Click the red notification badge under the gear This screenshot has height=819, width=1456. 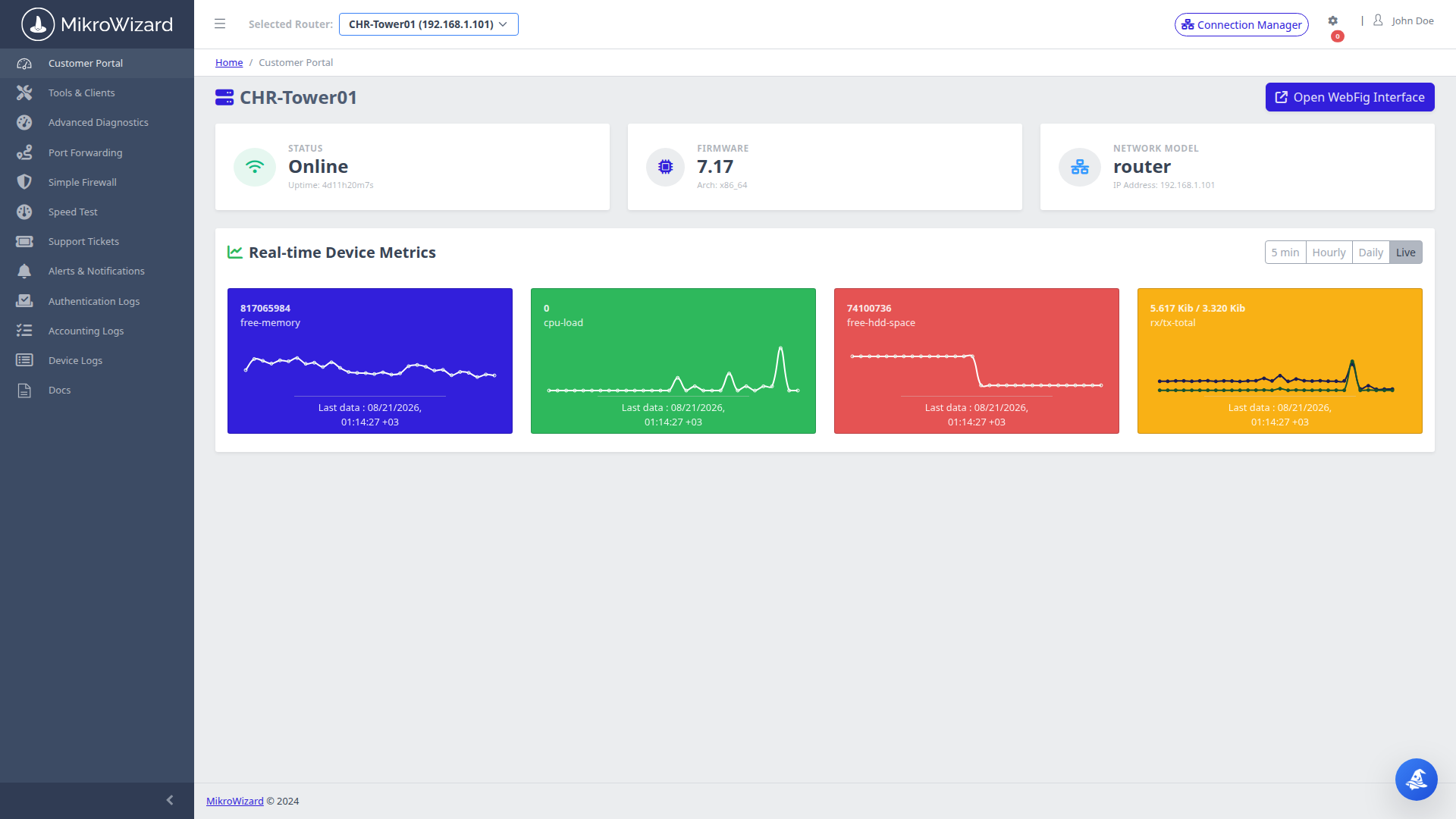[x=1338, y=36]
